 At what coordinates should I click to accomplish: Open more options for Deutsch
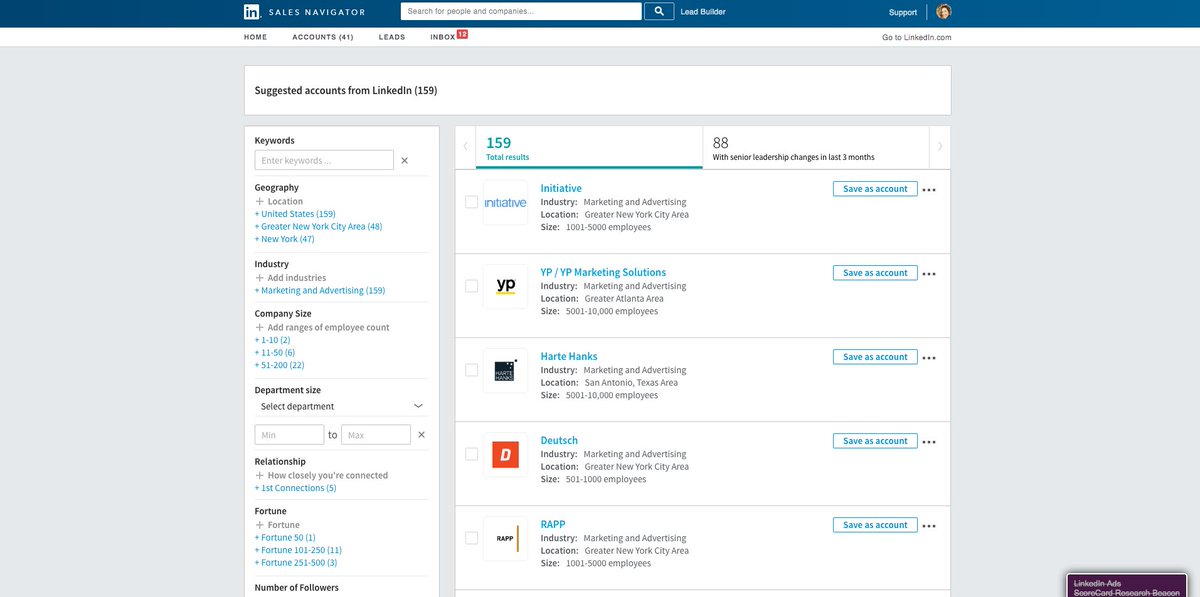929,442
